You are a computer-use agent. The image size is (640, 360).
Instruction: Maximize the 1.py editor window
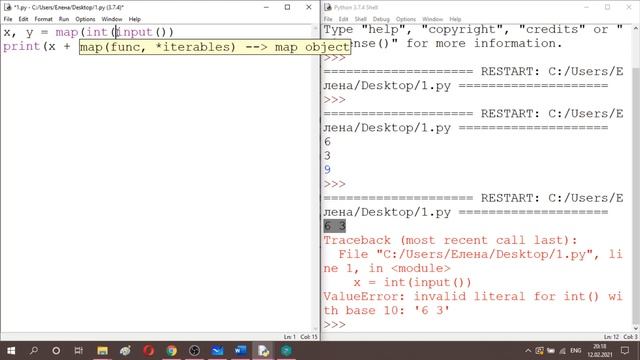click(287, 7)
